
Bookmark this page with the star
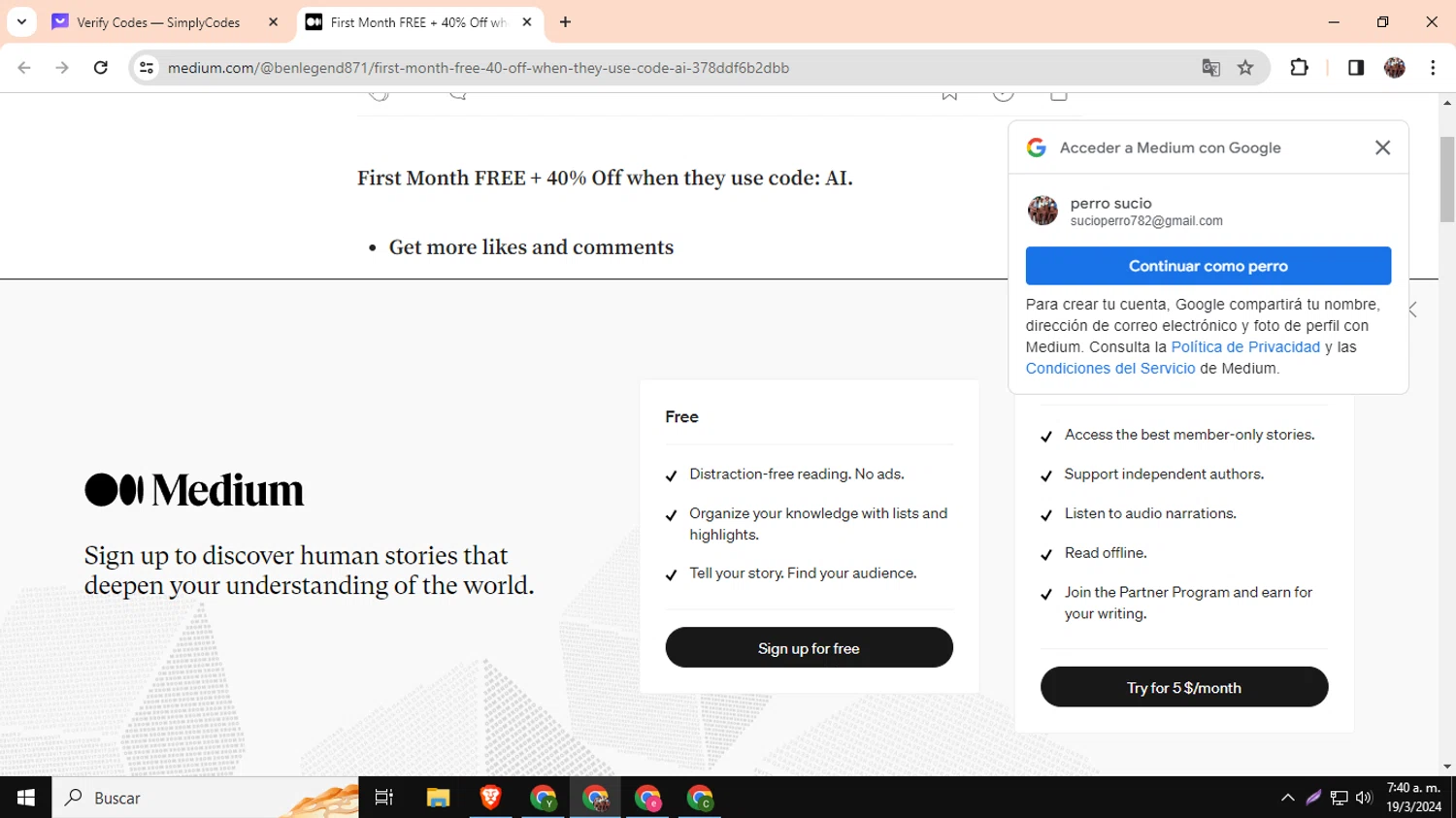coord(1245,68)
